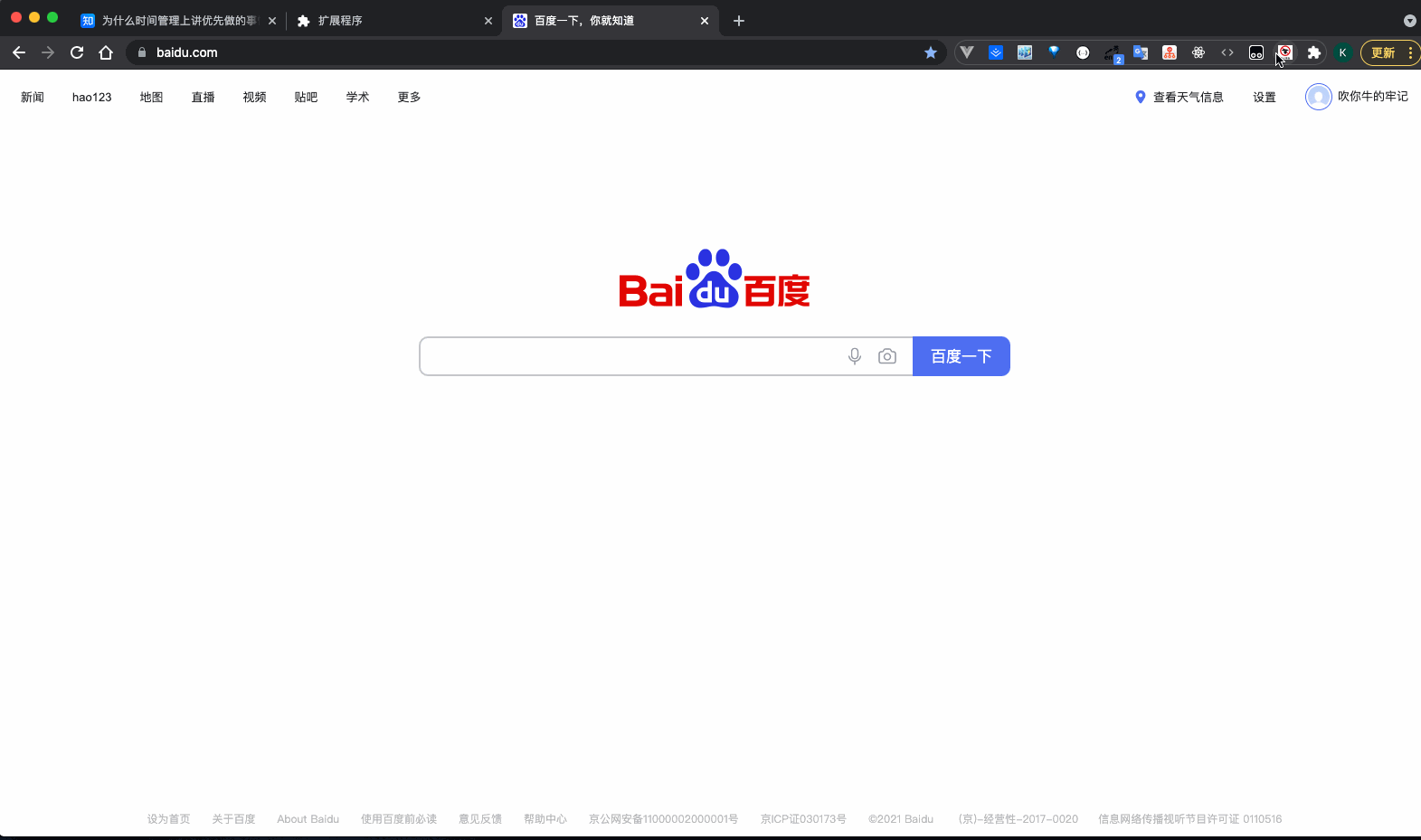Open the 新闻 link

point(33,97)
